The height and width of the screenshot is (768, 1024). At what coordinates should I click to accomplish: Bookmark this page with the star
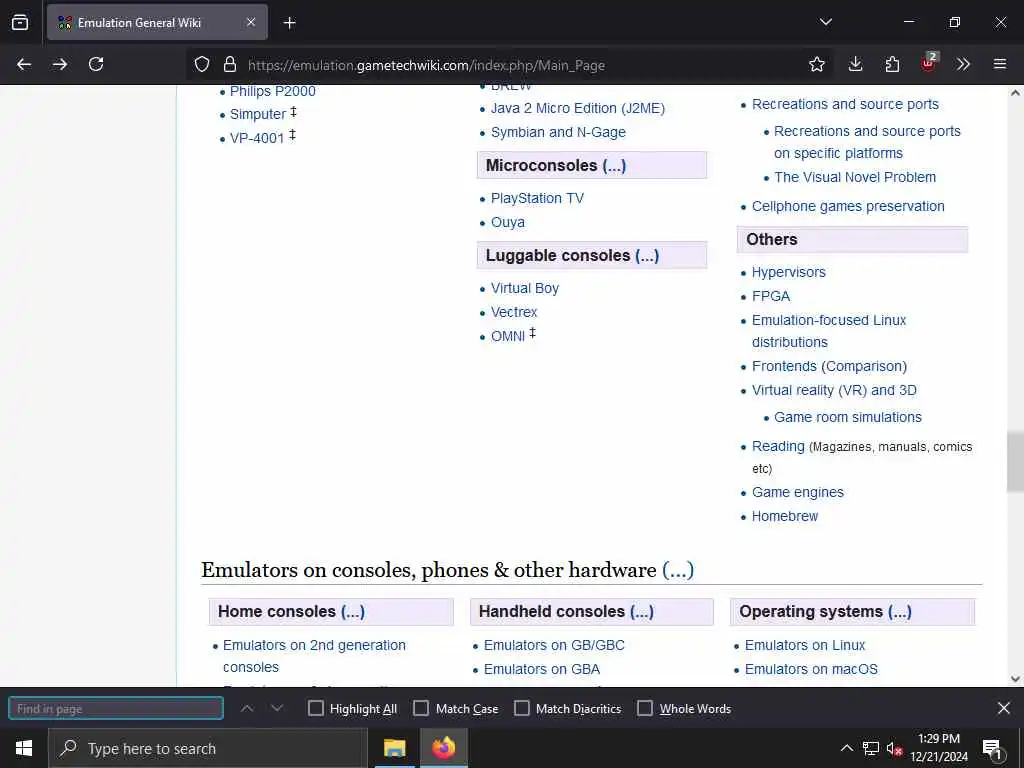point(816,64)
